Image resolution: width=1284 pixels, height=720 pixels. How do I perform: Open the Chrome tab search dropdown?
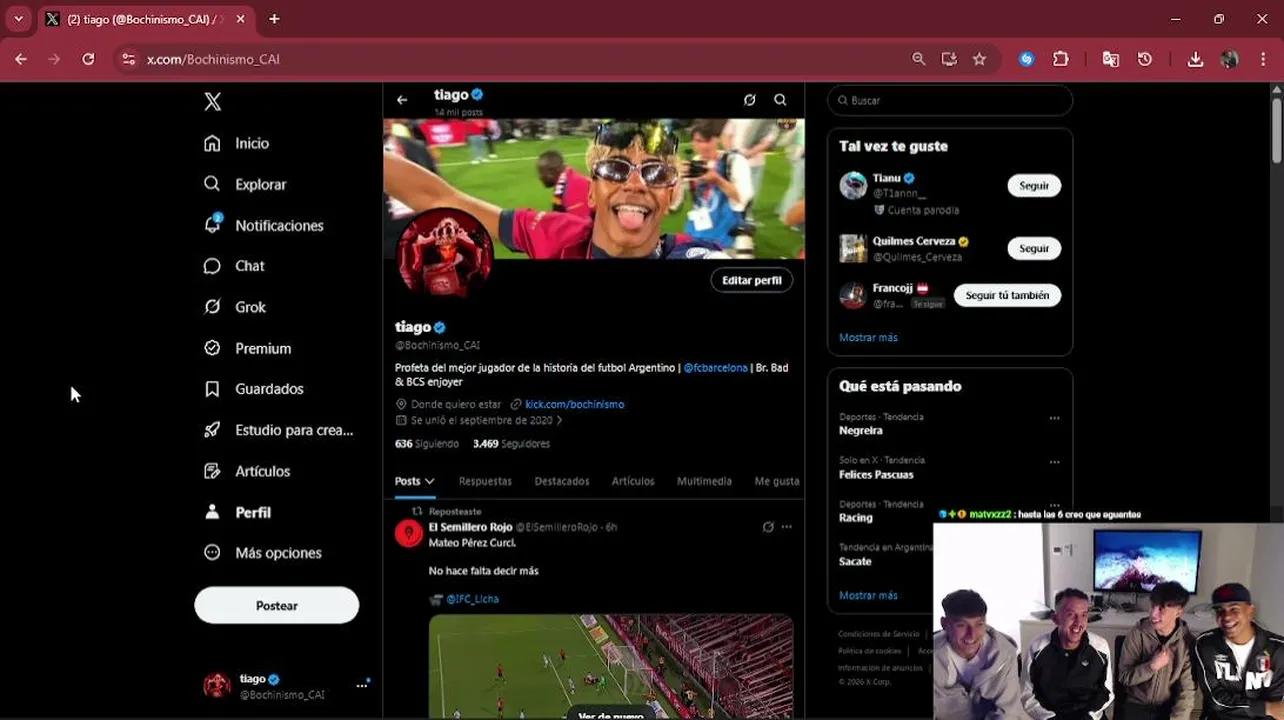pos(18,19)
